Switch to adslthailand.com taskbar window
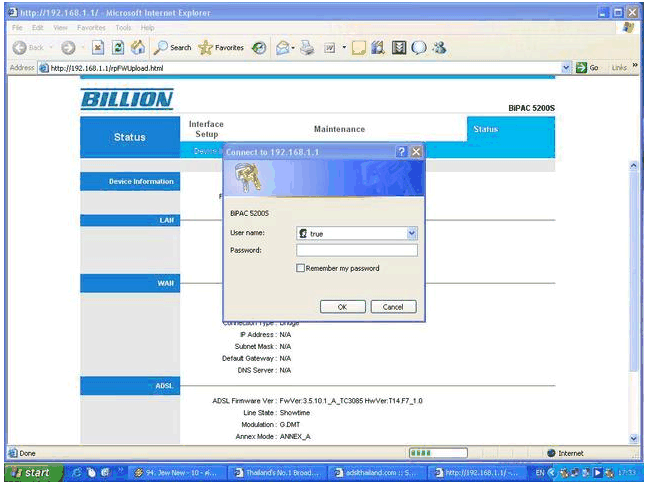 377,472
